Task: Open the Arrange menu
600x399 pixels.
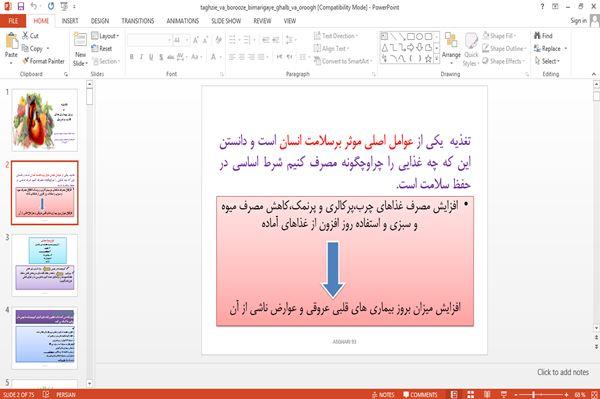Action: point(451,47)
